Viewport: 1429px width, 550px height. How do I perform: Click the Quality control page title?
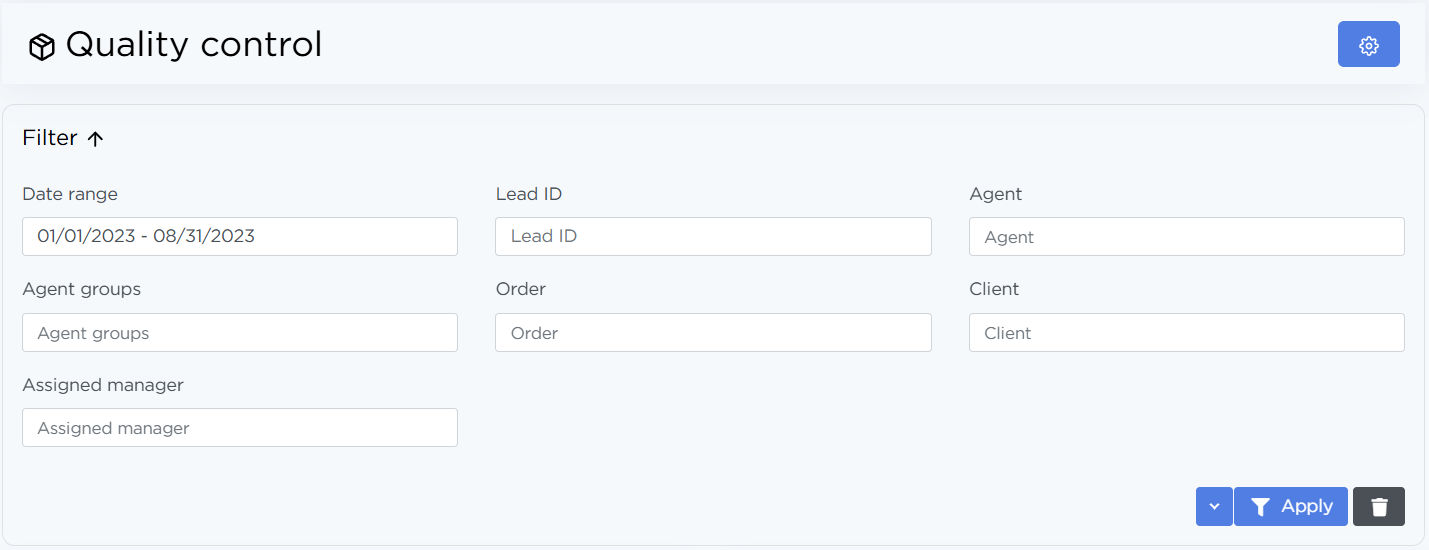[x=194, y=45]
